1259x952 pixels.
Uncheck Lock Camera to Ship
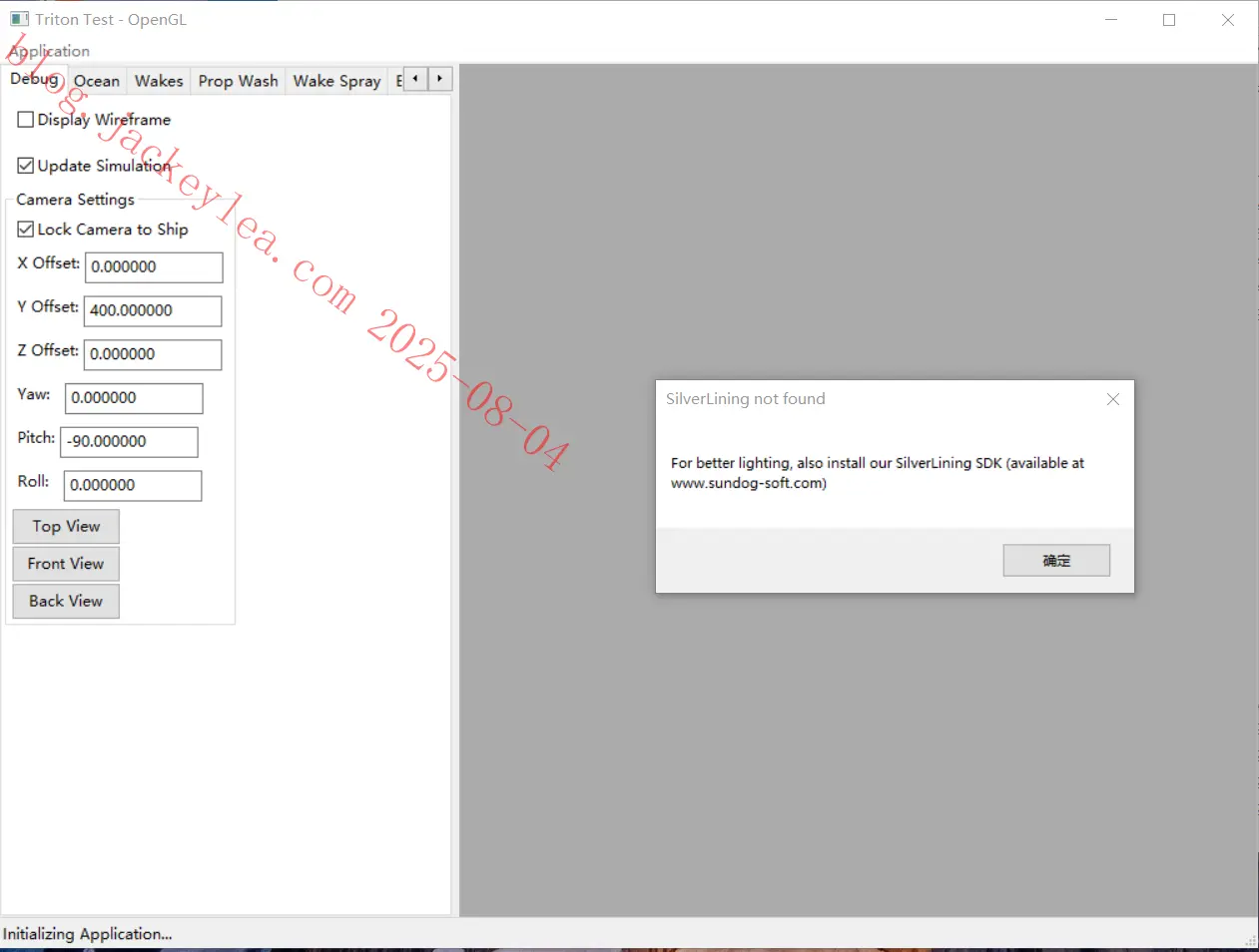click(x=26, y=230)
